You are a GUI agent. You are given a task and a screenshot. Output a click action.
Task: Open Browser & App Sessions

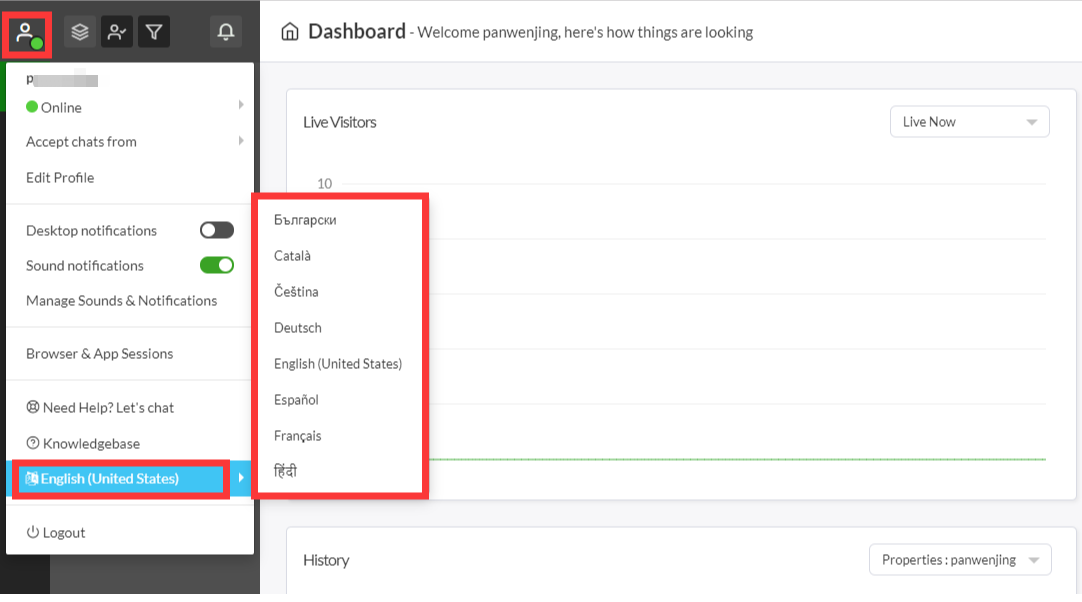click(99, 354)
